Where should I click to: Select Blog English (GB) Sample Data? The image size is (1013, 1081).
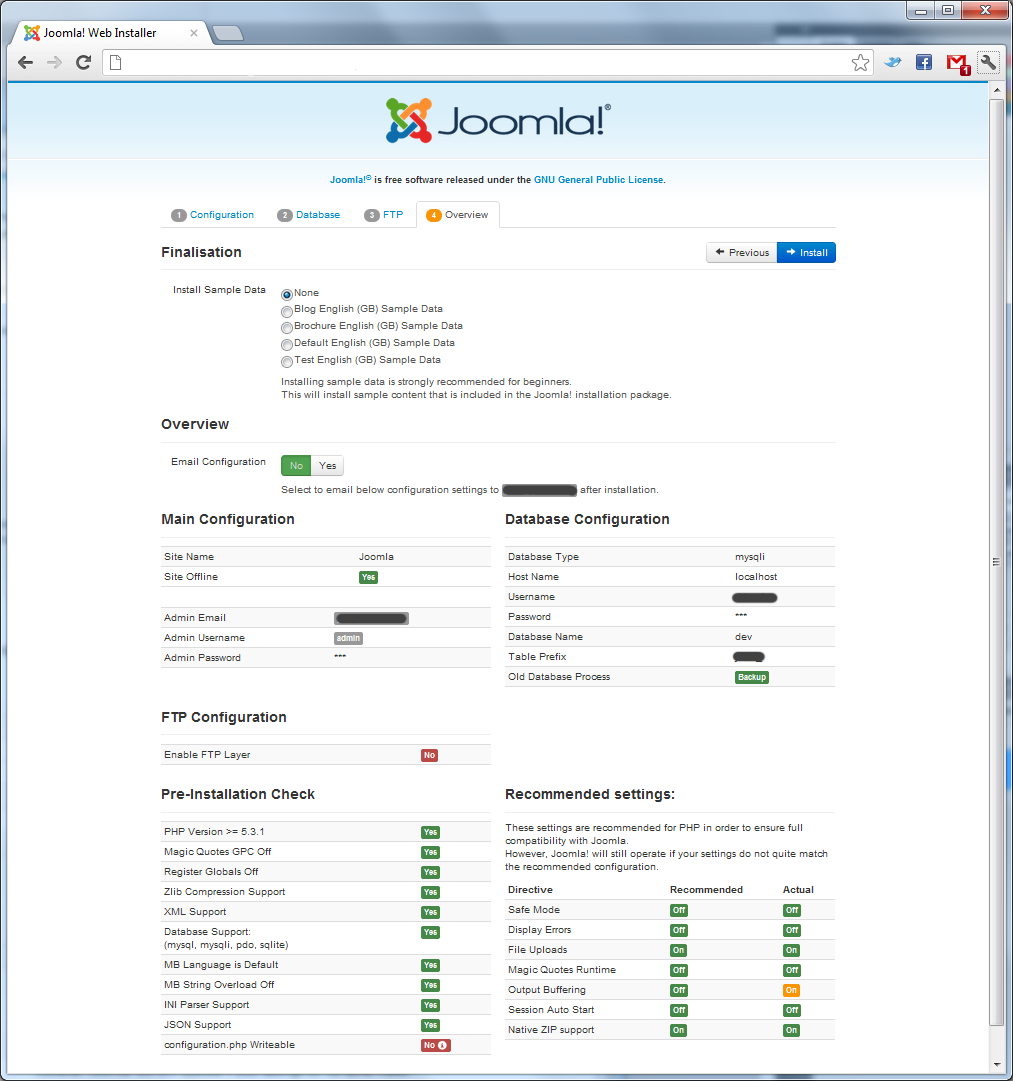[287, 312]
